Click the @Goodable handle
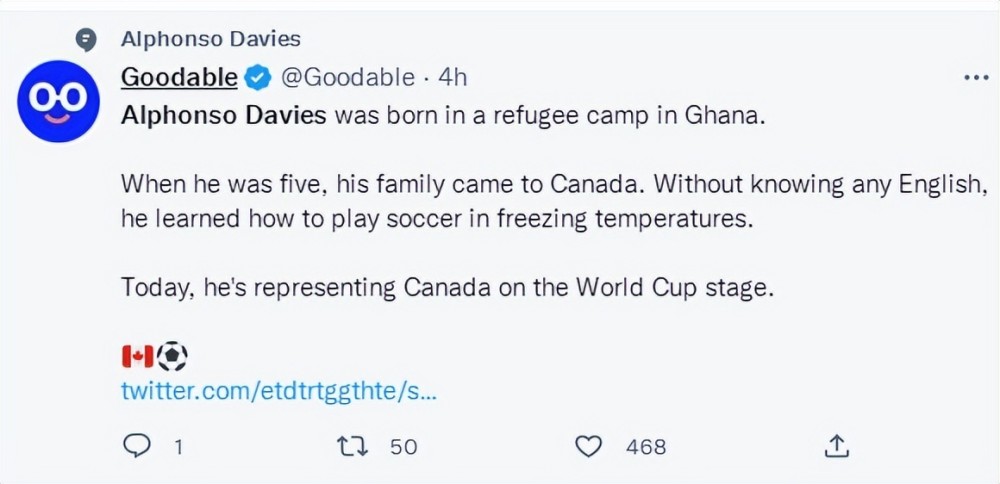 (347, 77)
